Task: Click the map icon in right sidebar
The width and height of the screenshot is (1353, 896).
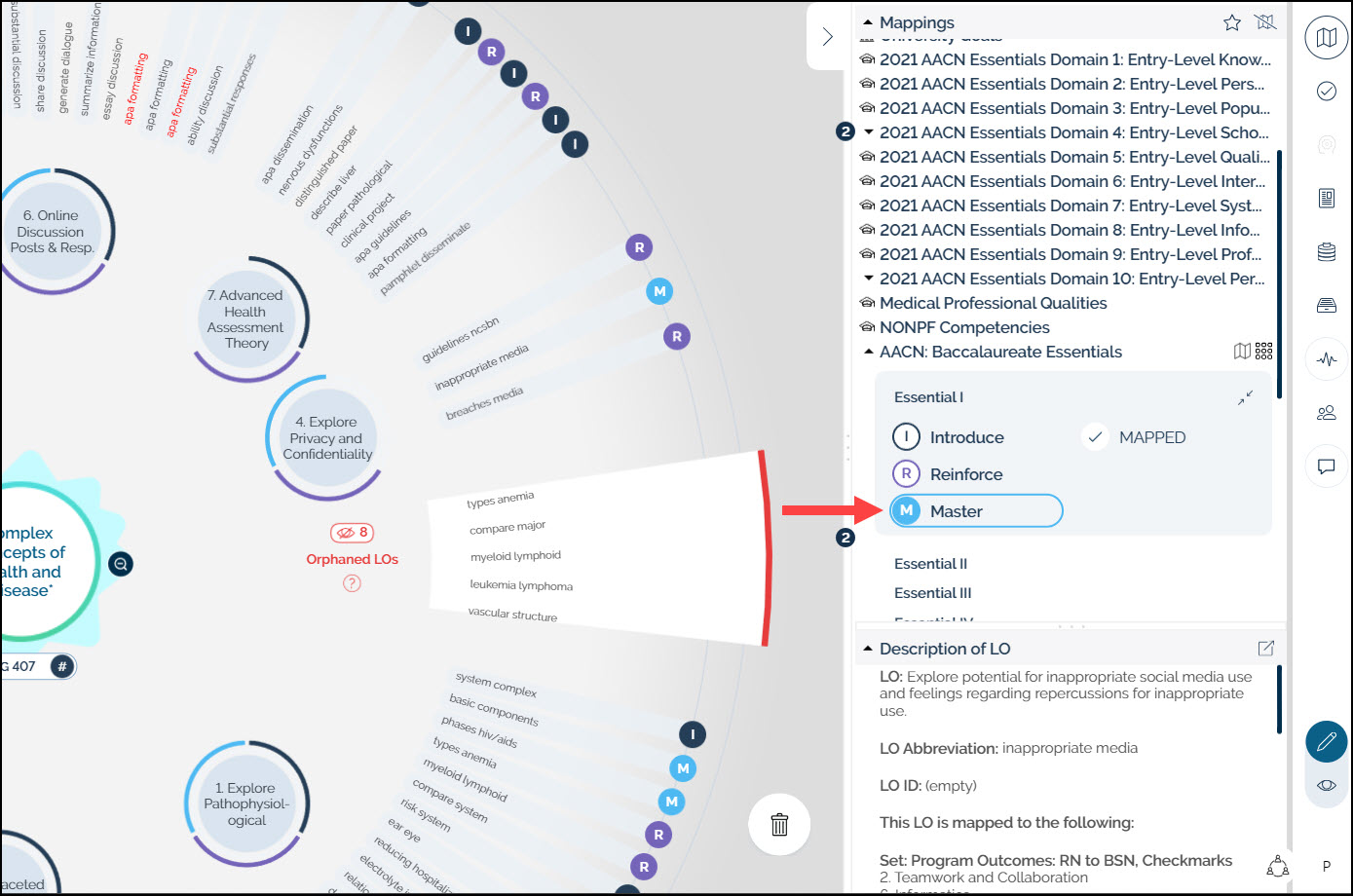Action: pos(1326,38)
